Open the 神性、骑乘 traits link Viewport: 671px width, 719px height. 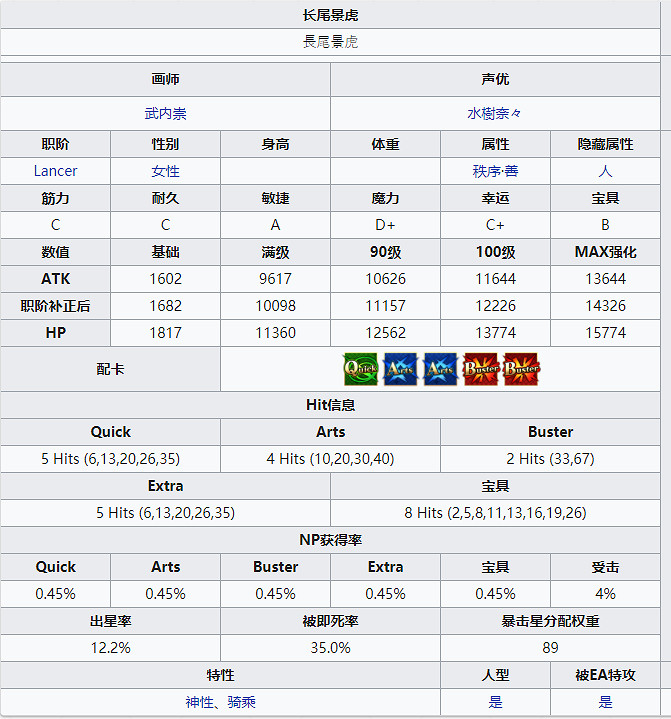coord(221,702)
